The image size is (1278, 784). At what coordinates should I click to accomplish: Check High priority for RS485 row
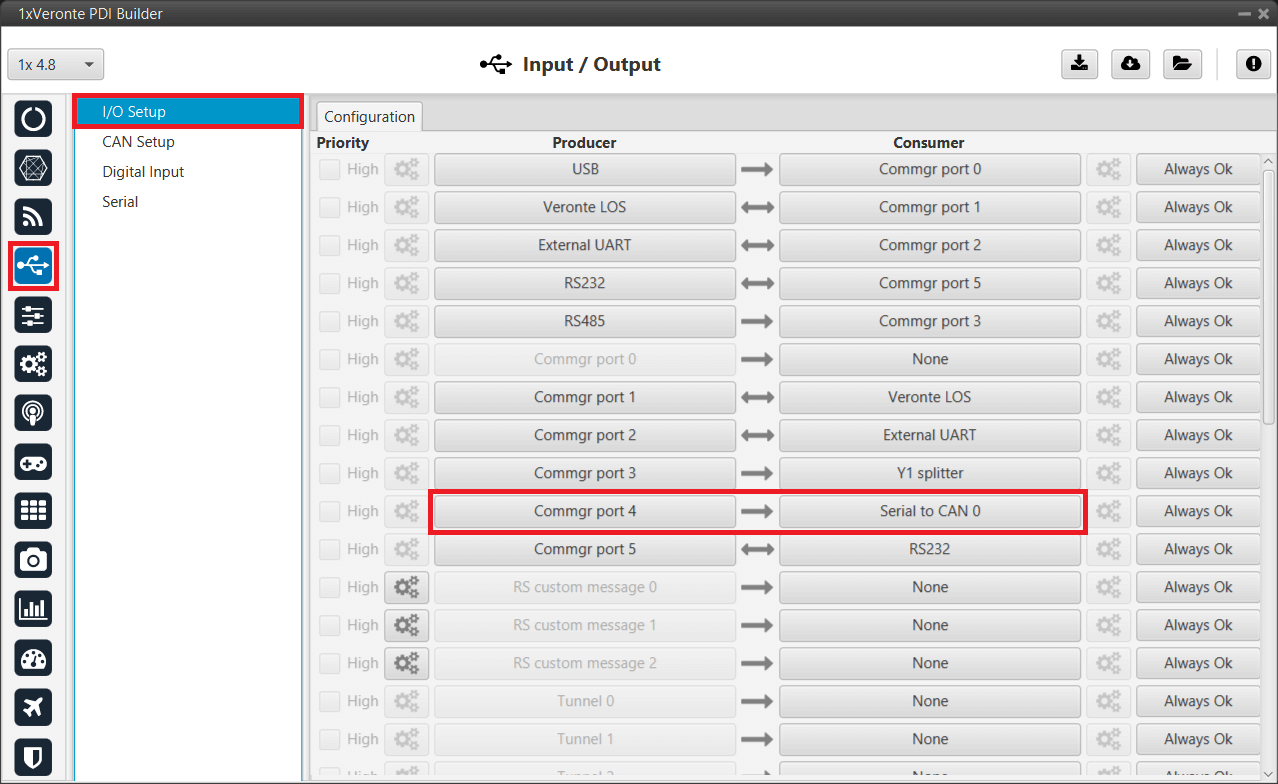coord(329,321)
